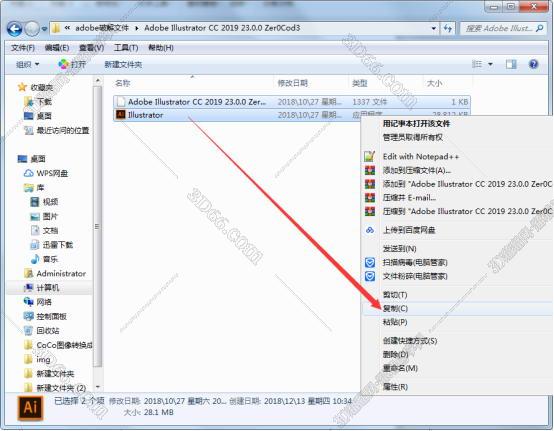Click the Back navigation arrow button
Viewport: 554px width, 431px height.
[x=15, y=29]
